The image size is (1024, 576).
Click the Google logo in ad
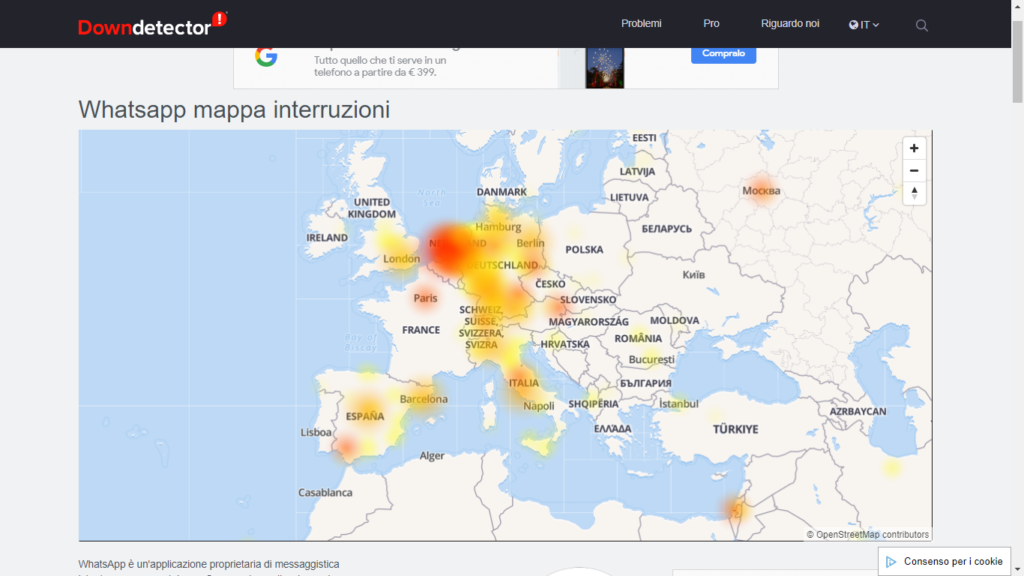266,57
